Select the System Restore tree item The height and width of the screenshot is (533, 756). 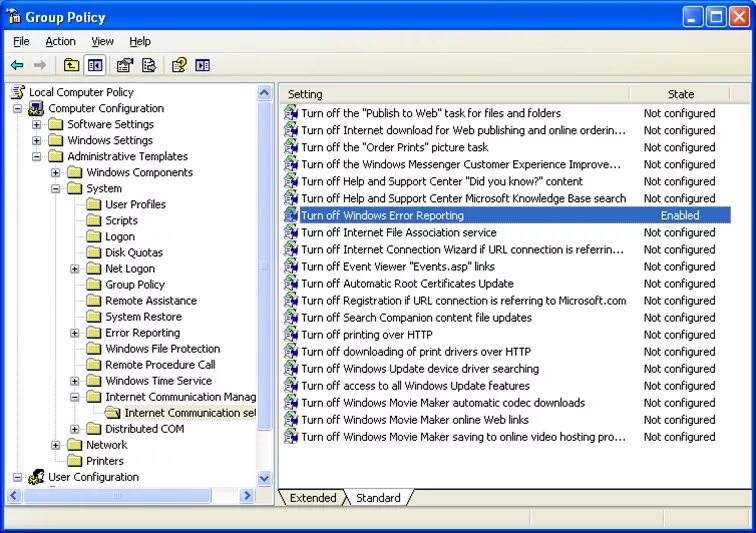click(x=144, y=317)
